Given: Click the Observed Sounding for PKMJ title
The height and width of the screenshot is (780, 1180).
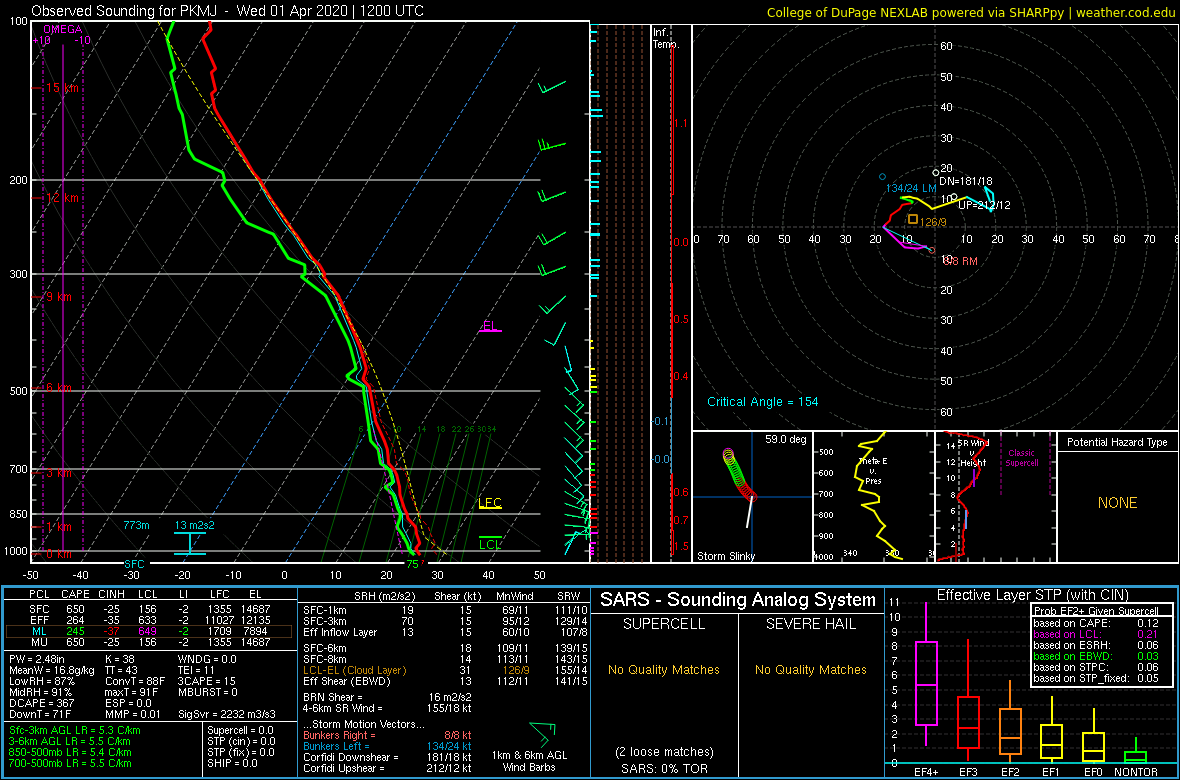Looking at the screenshot, I should click(x=229, y=11).
